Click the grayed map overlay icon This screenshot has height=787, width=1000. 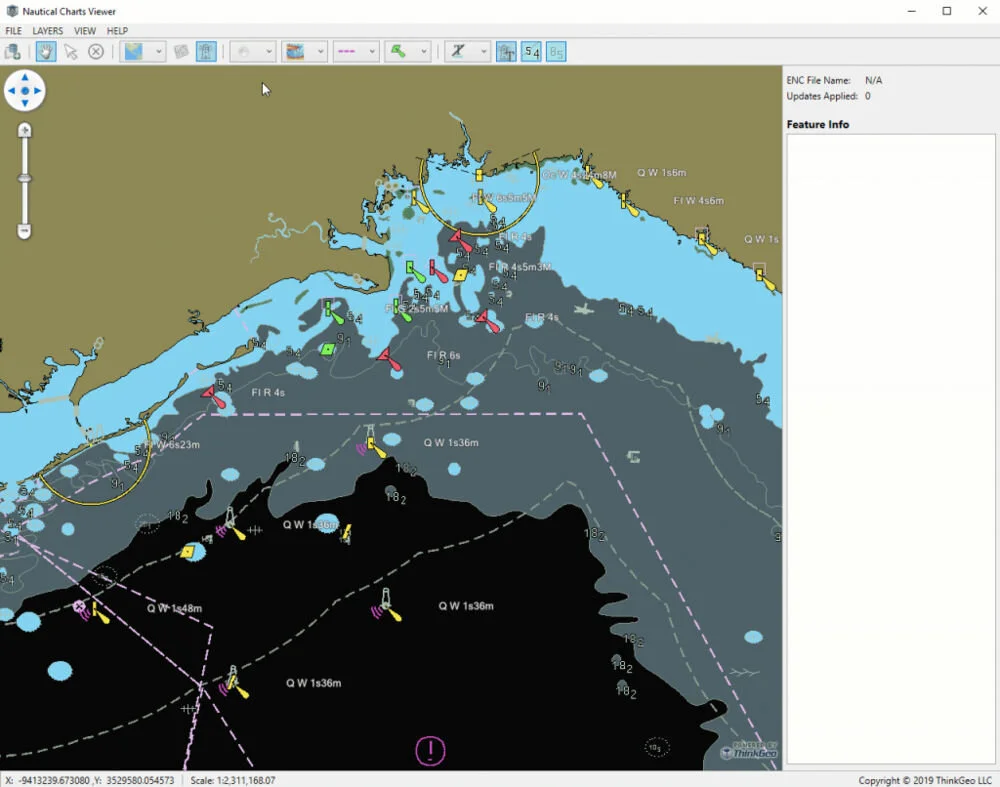pyautogui.click(x=181, y=52)
